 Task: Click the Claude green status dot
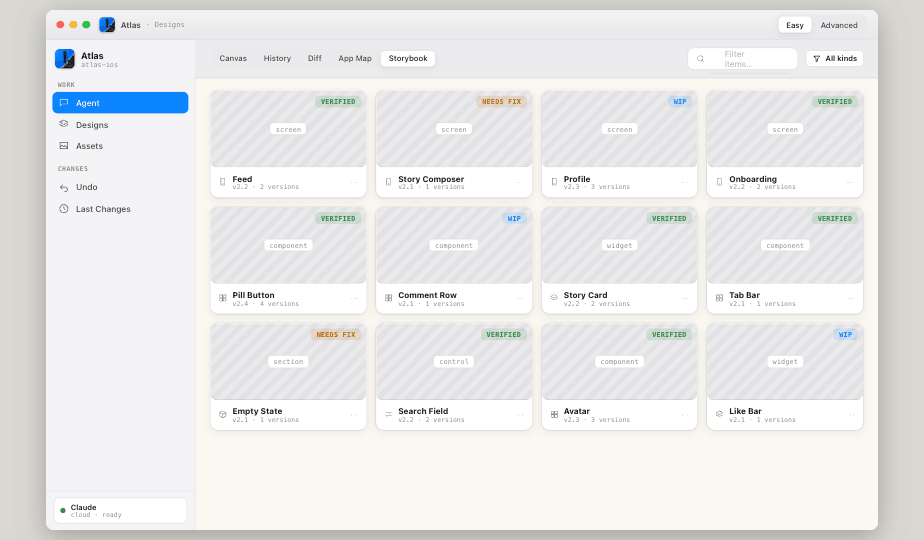tap(63, 511)
